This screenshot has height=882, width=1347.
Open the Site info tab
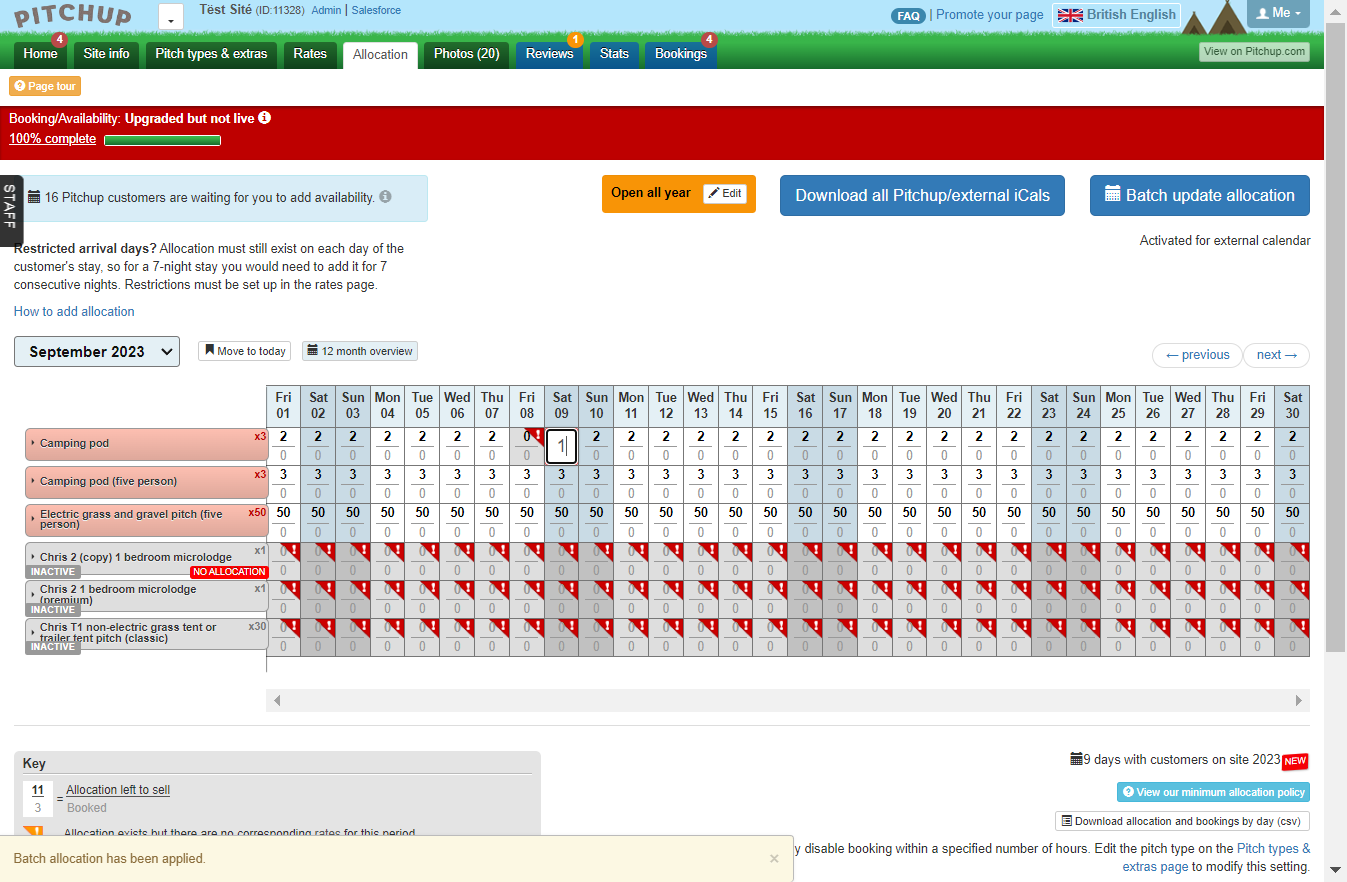[107, 54]
